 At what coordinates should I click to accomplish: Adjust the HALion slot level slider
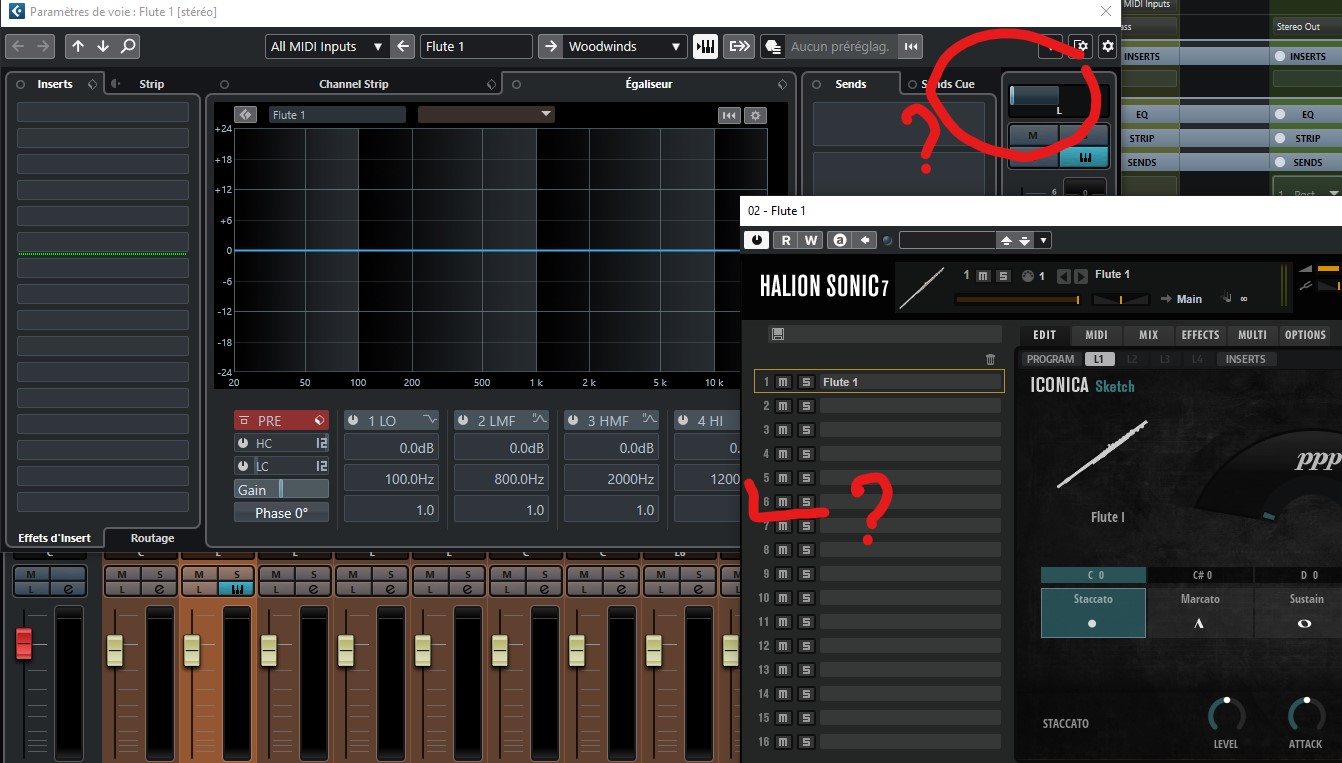pos(1018,299)
